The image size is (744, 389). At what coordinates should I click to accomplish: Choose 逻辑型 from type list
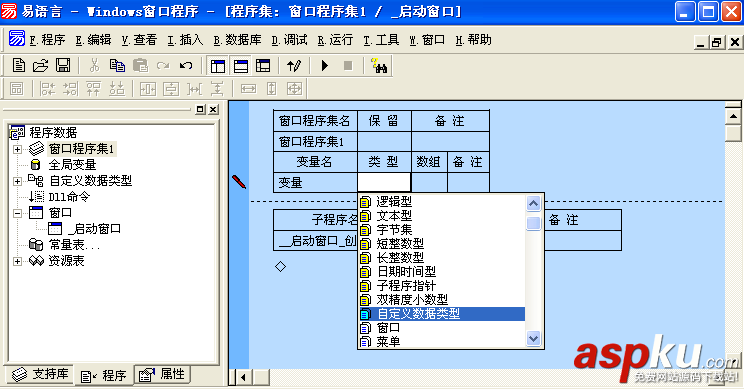click(x=394, y=202)
